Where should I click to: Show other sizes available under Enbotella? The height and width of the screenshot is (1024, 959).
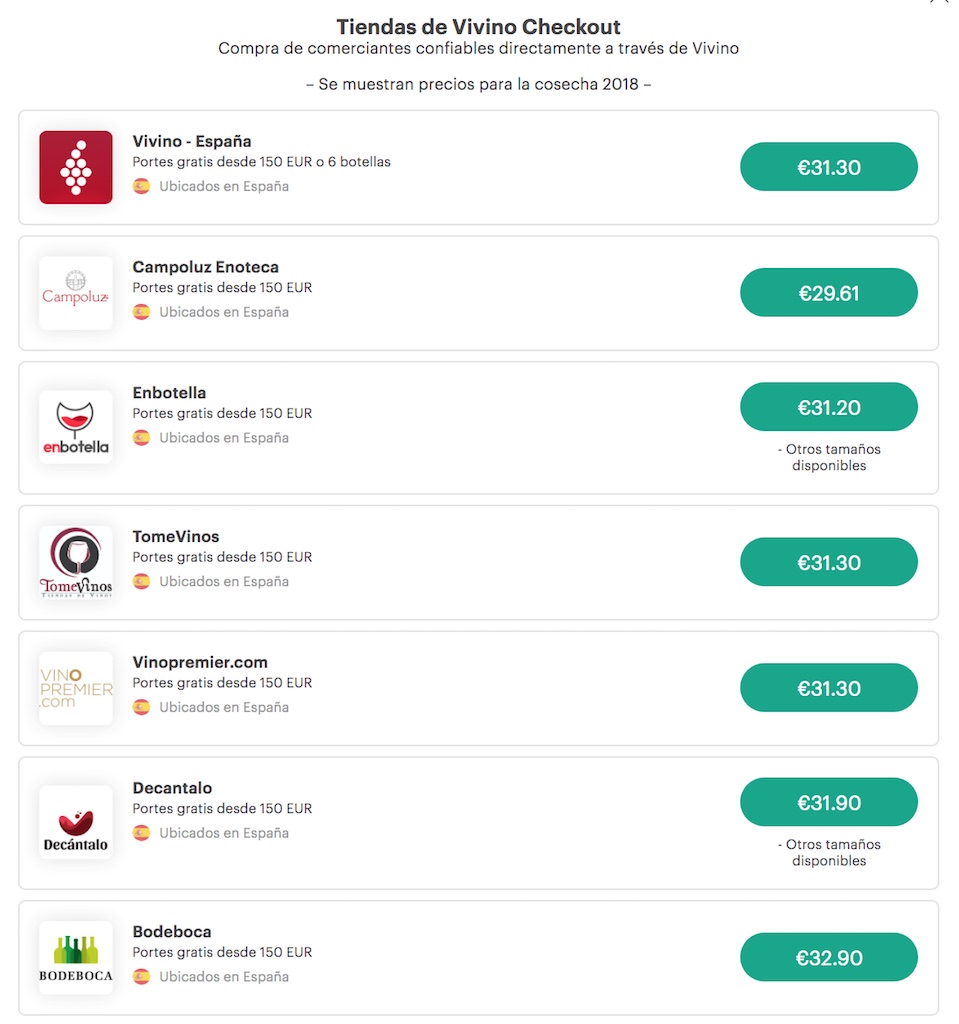(x=828, y=458)
